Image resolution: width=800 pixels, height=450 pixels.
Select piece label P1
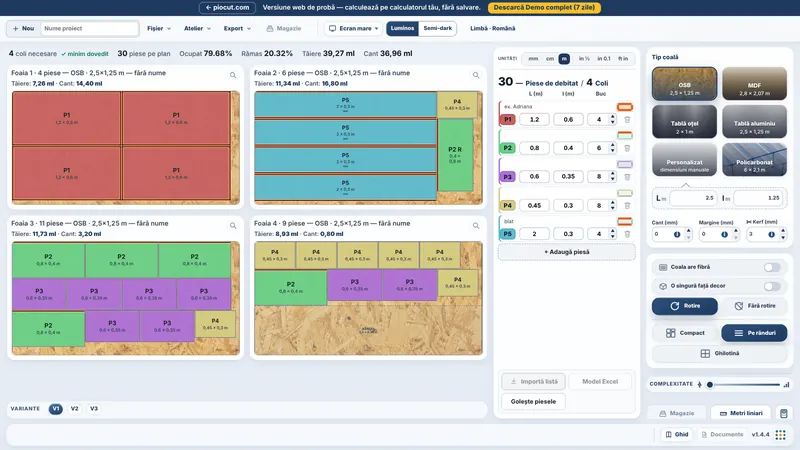508,119
